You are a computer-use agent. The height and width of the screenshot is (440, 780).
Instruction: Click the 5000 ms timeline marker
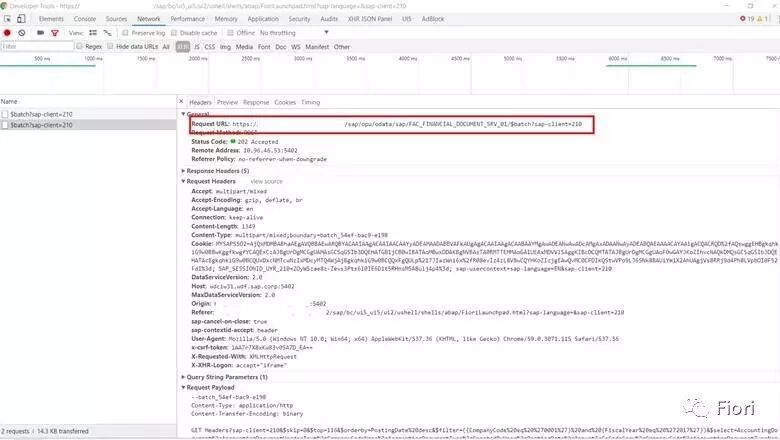(x=512, y=59)
